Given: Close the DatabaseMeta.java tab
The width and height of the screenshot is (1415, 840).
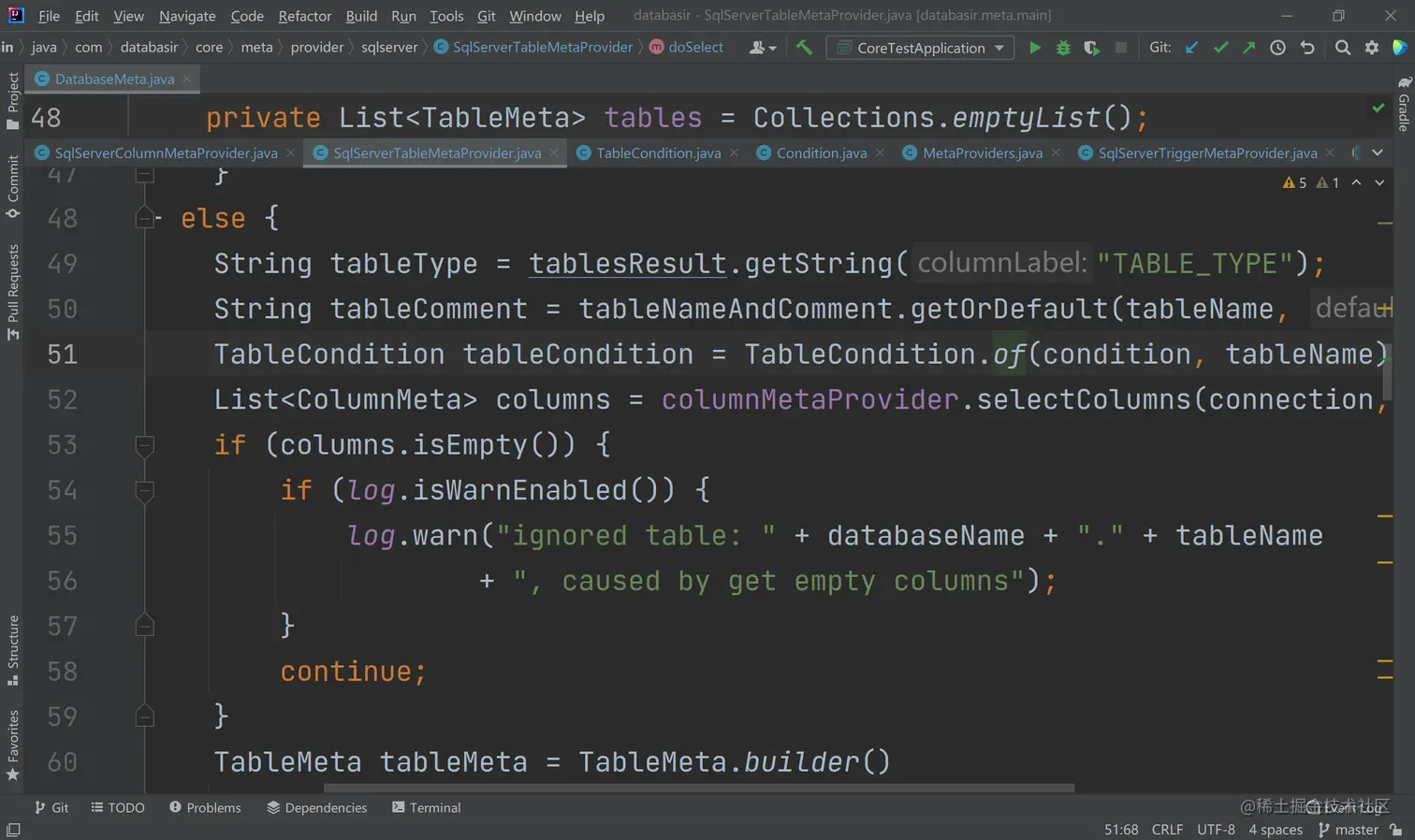Looking at the screenshot, I should pyautogui.click(x=187, y=79).
